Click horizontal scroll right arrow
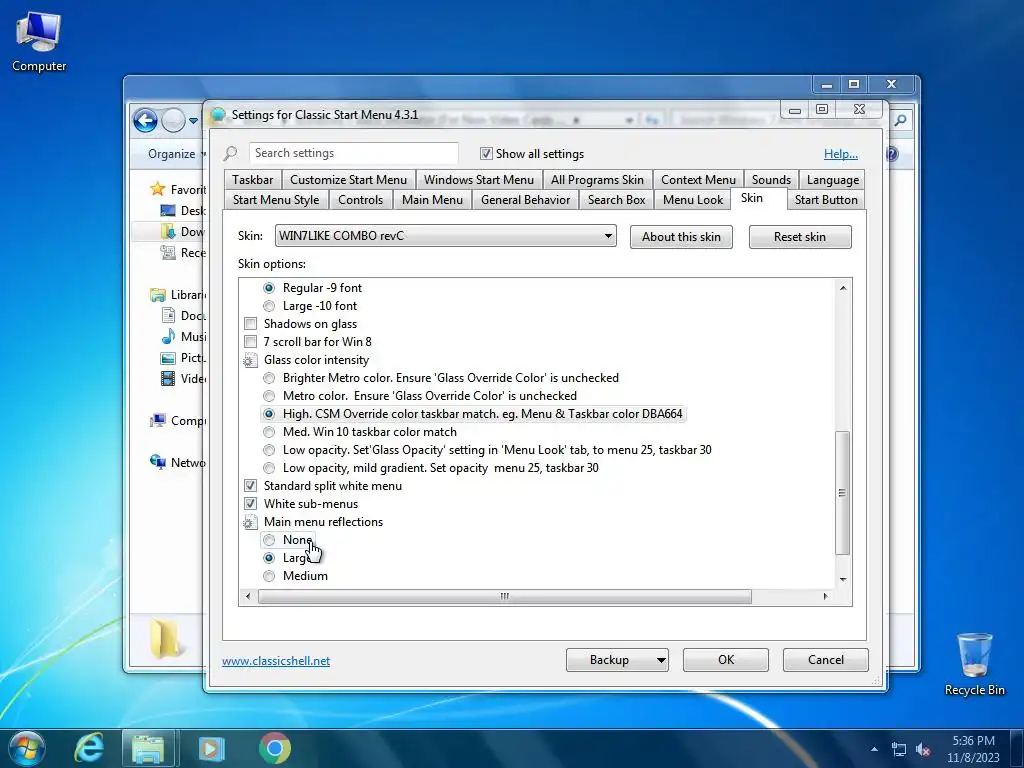This screenshot has width=1024, height=768. [825, 596]
